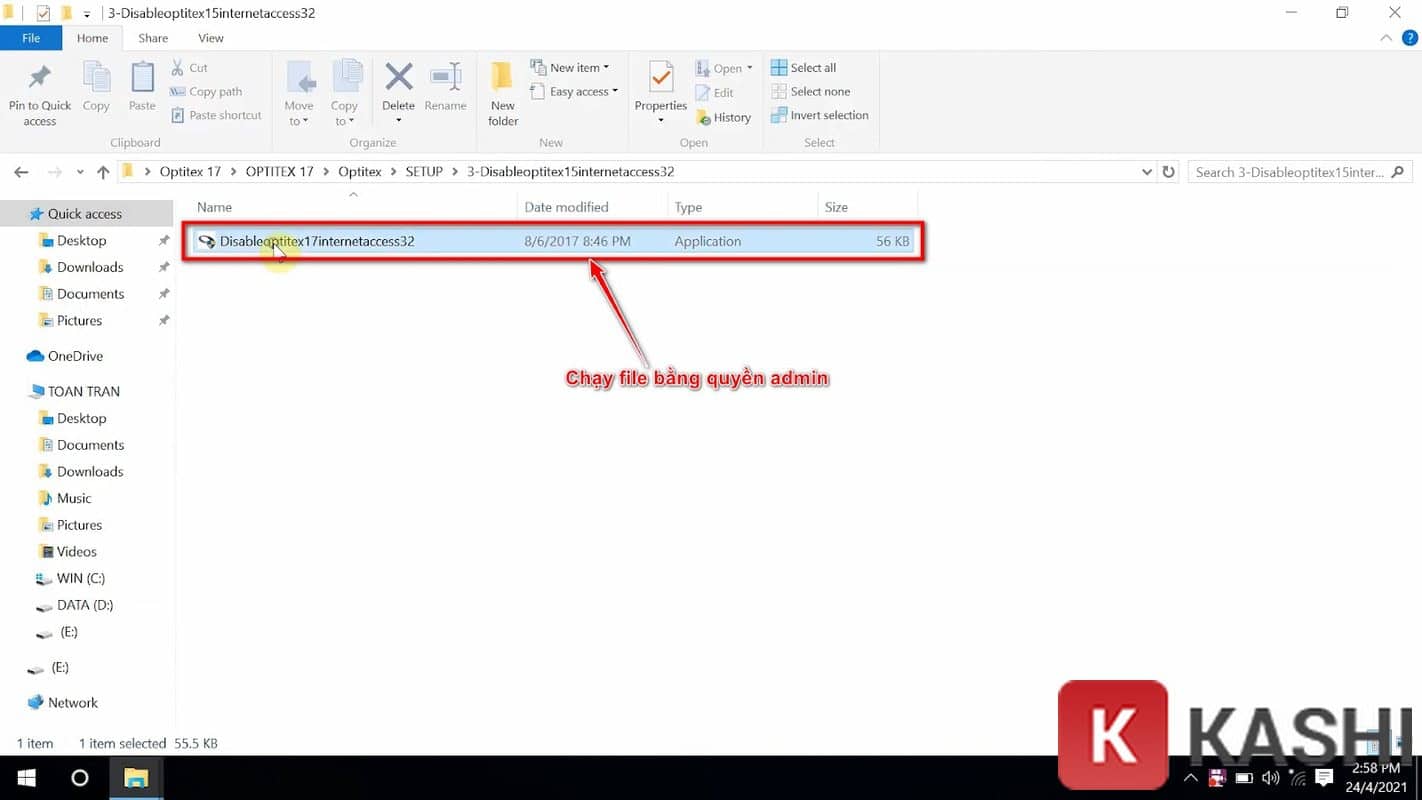Image resolution: width=1422 pixels, height=800 pixels.
Task: Expand the address bar history dropdown
Action: [1147, 171]
